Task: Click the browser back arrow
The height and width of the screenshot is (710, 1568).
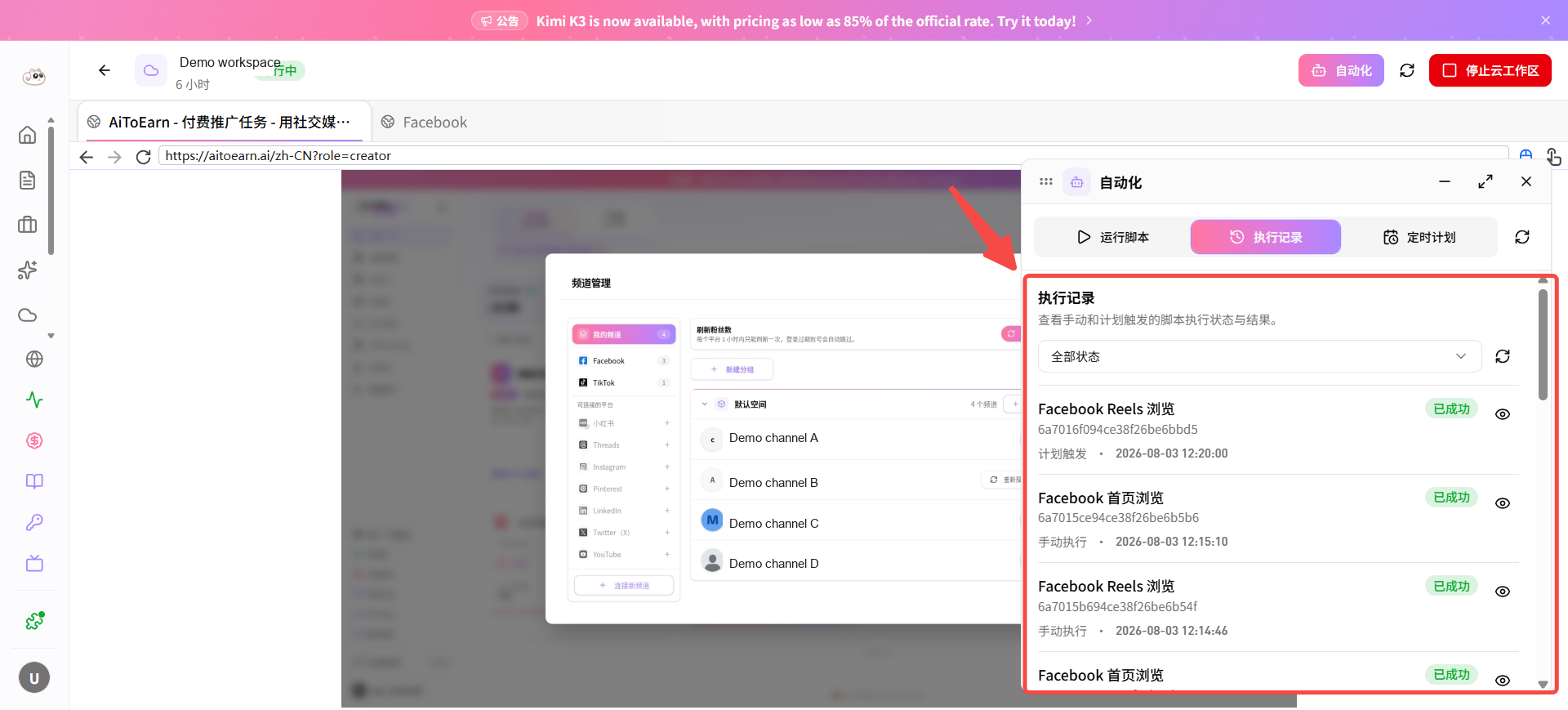Action: 87,157
